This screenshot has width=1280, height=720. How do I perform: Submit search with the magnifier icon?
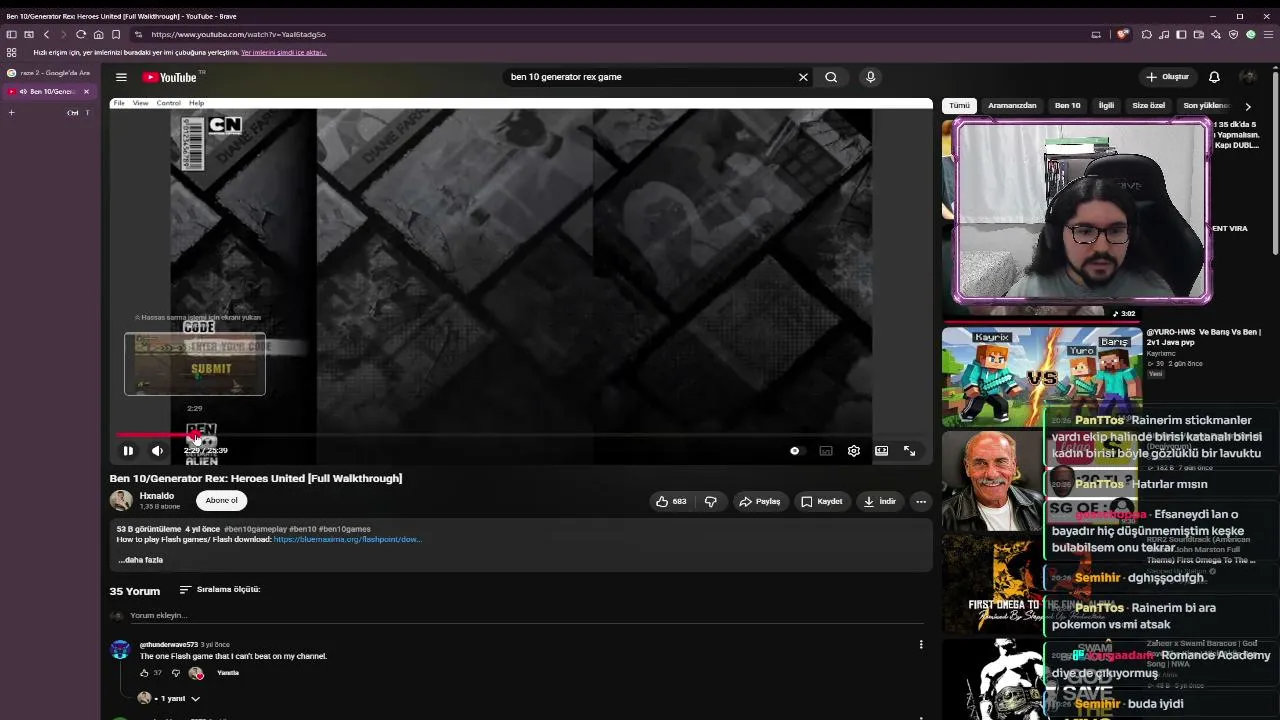click(831, 77)
